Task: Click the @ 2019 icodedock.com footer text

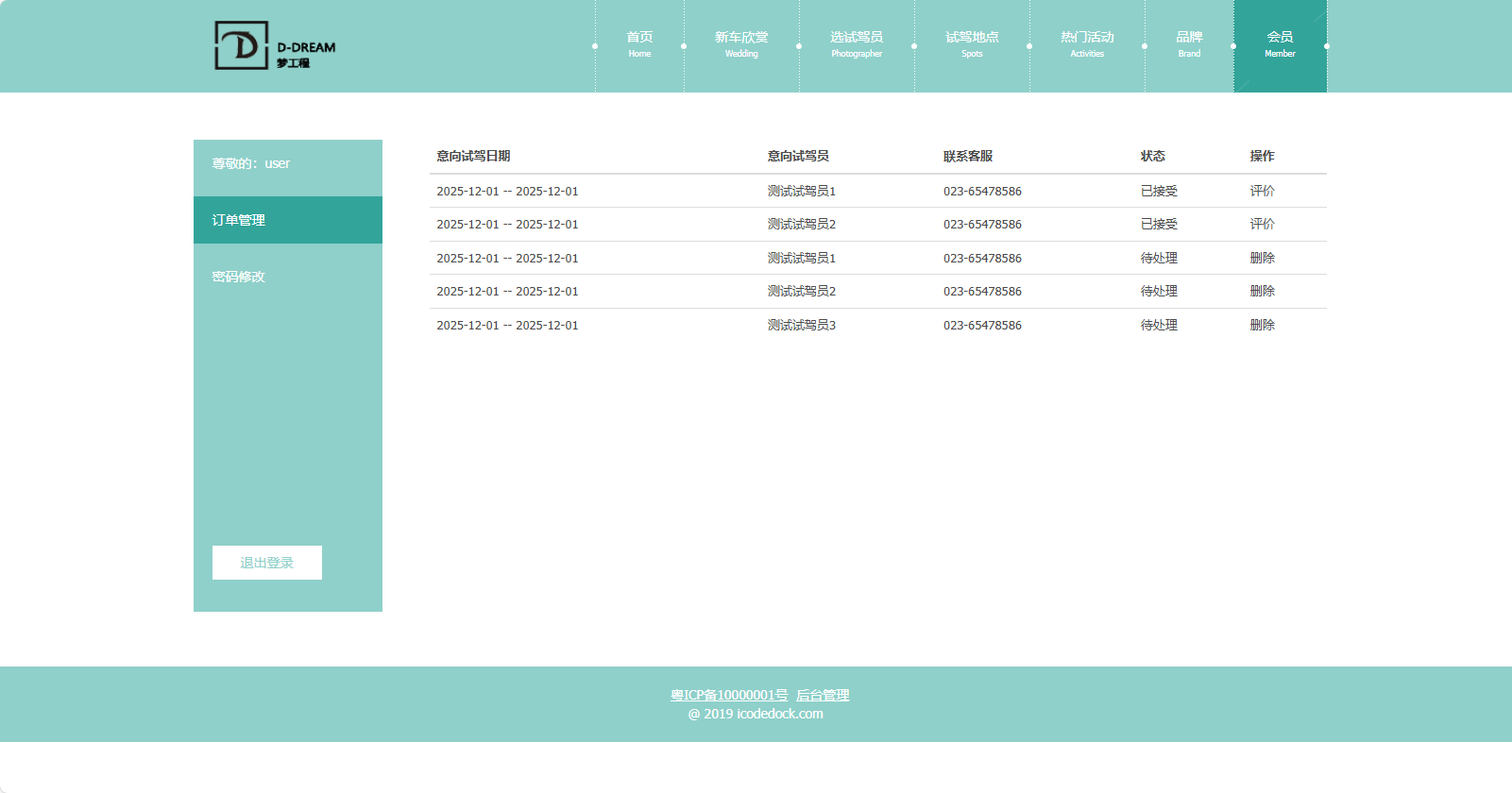Action: (756, 714)
